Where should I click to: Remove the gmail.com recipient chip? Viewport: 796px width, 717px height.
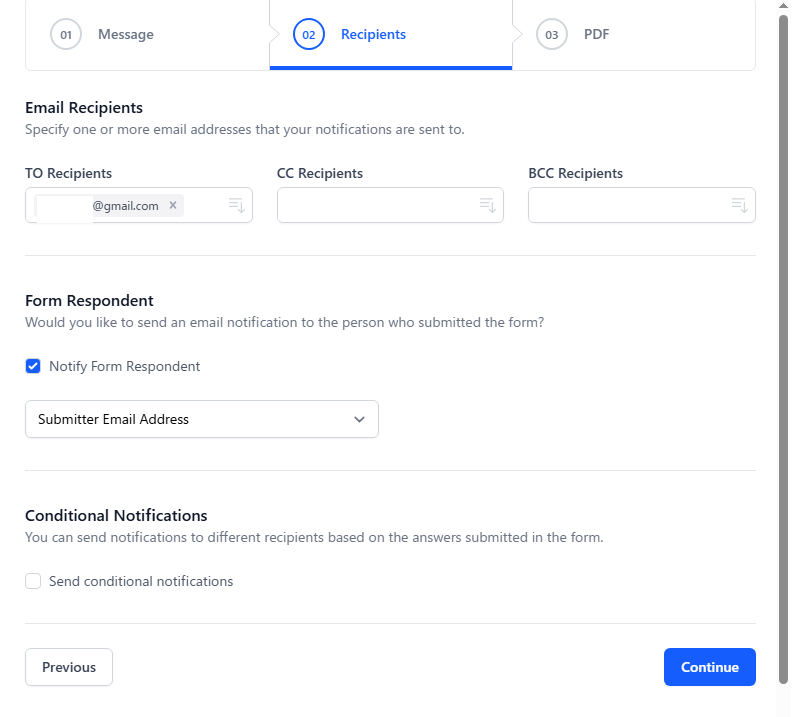(x=173, y=205)
